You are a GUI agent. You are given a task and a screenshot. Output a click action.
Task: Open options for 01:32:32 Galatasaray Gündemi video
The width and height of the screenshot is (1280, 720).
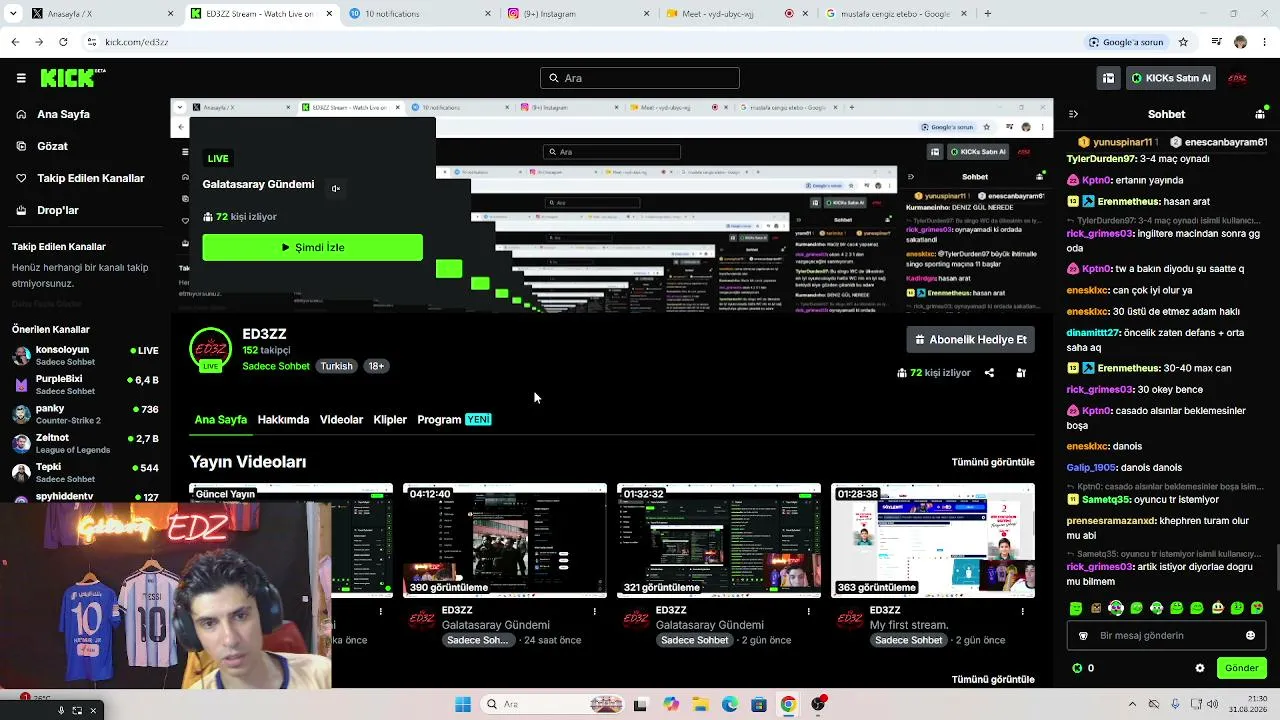(x=808, y=611)
